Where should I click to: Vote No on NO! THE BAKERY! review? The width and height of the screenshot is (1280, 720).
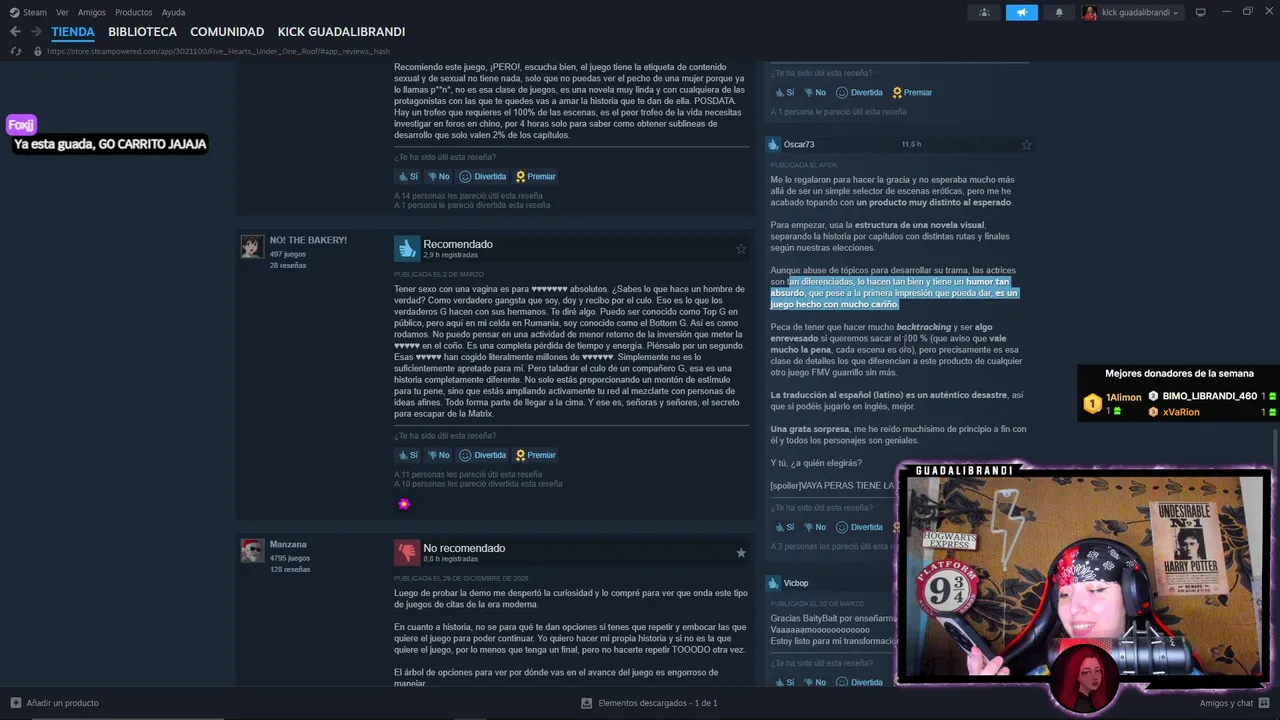tap(438, 455)
